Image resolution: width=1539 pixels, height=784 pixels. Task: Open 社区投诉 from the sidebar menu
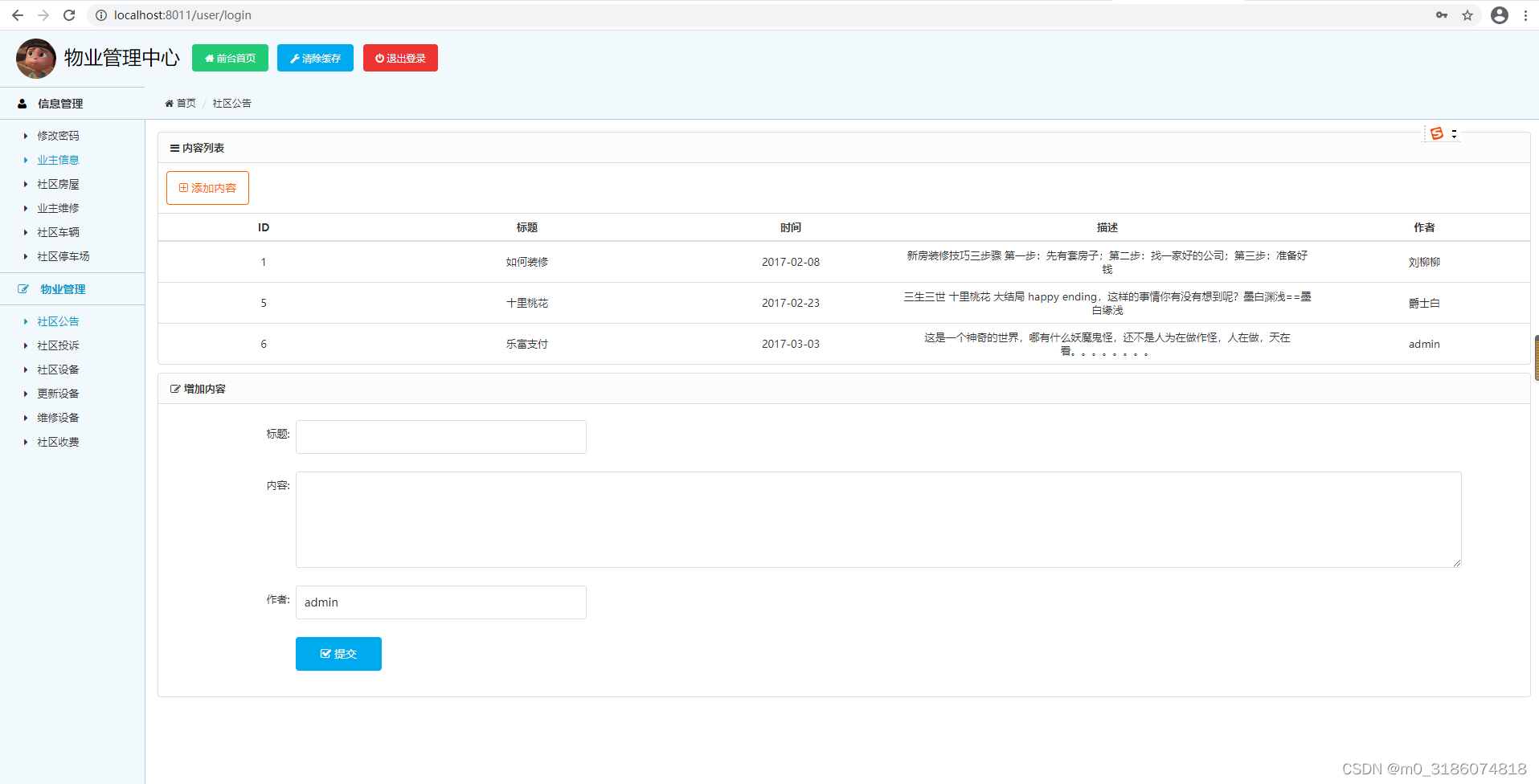pyautogui.click(x=57, y=345)
